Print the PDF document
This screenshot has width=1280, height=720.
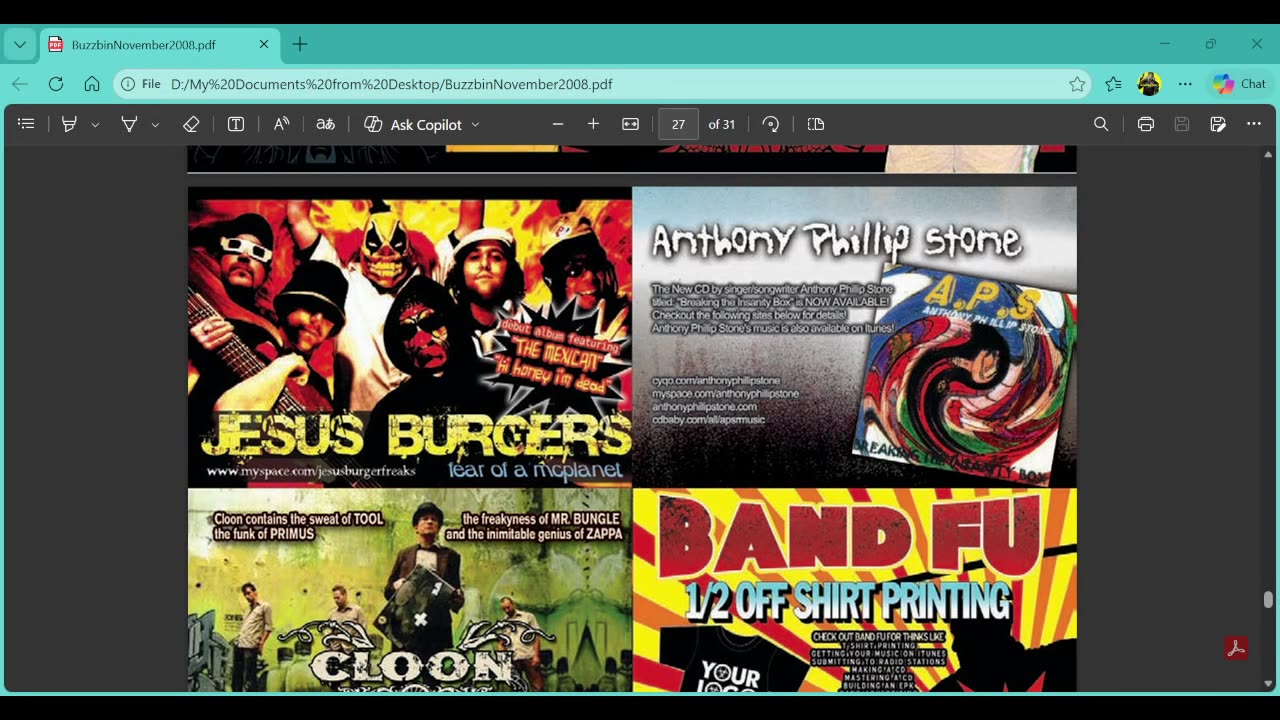tap(1146, 124)
